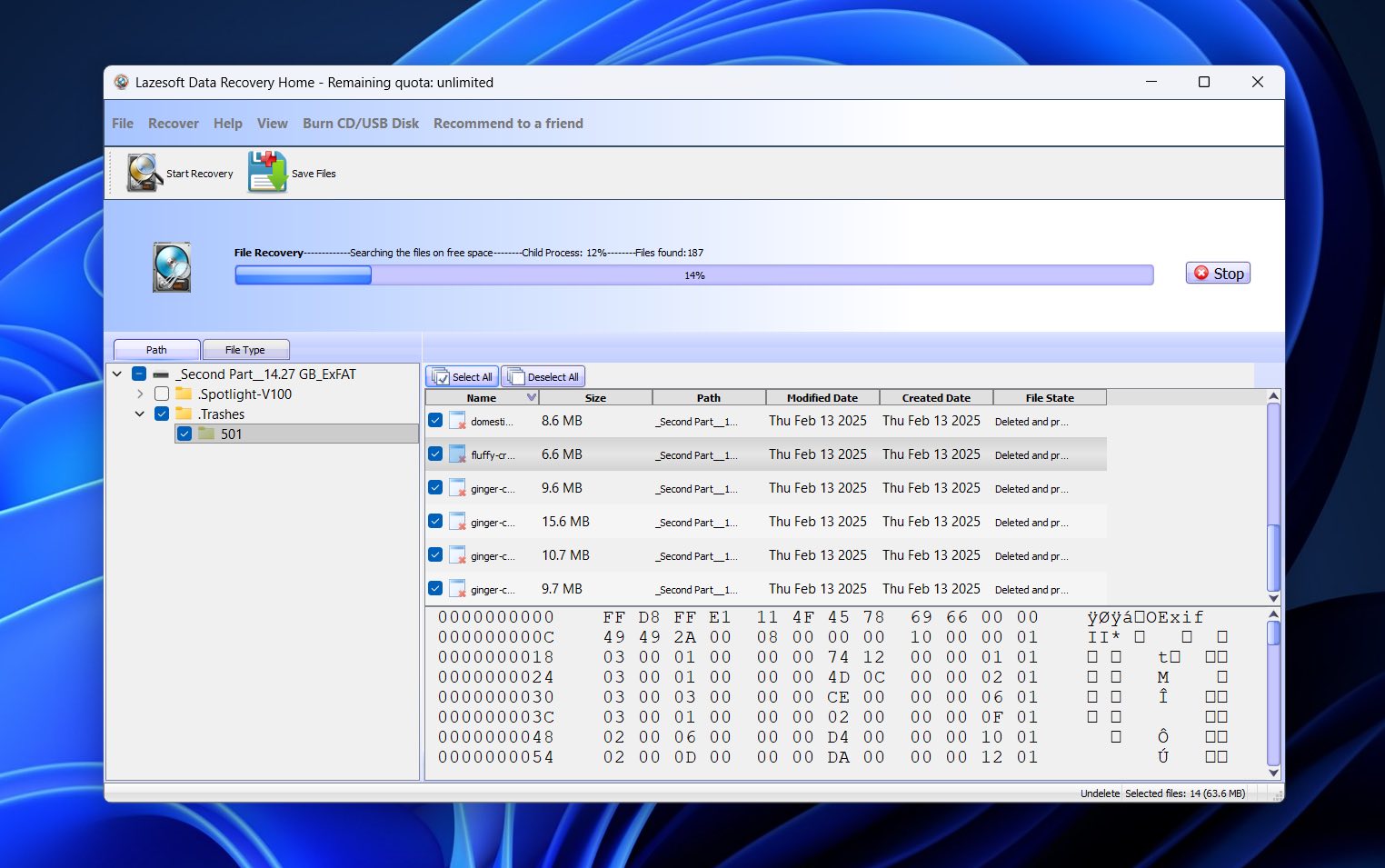Click the hard drive icon beside the progress bar
The width and height of the screenshot is (1385, 868).
tap(171, 266)
